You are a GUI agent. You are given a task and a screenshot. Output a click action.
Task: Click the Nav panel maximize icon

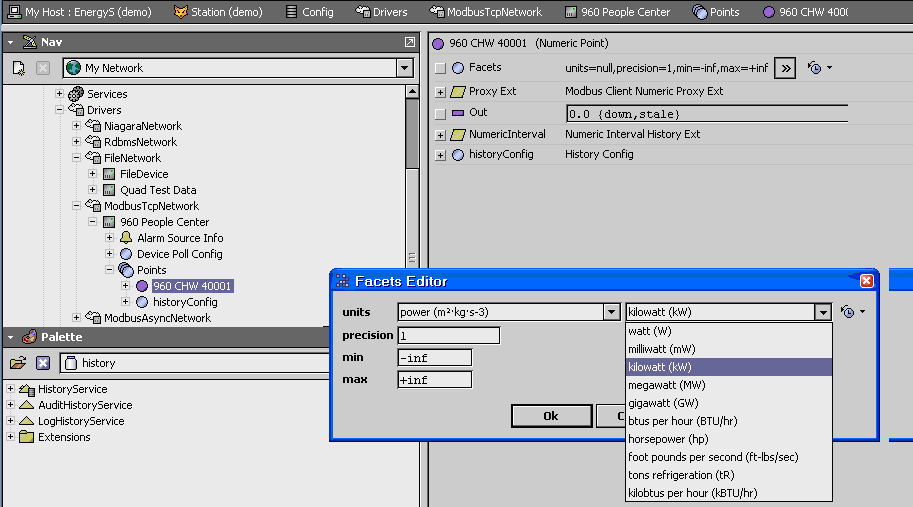[410, 42]
